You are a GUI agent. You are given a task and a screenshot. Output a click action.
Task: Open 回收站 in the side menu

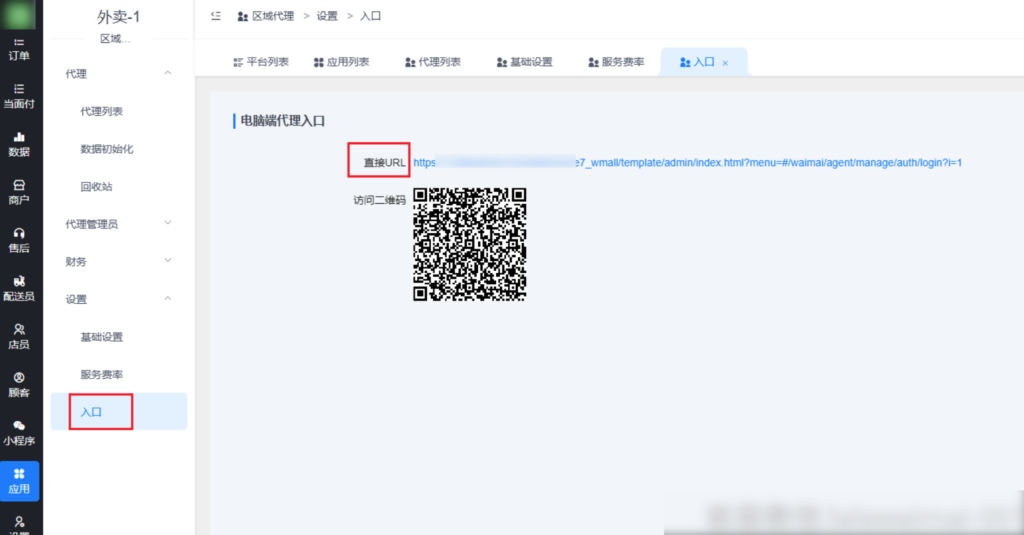(96, 187)
